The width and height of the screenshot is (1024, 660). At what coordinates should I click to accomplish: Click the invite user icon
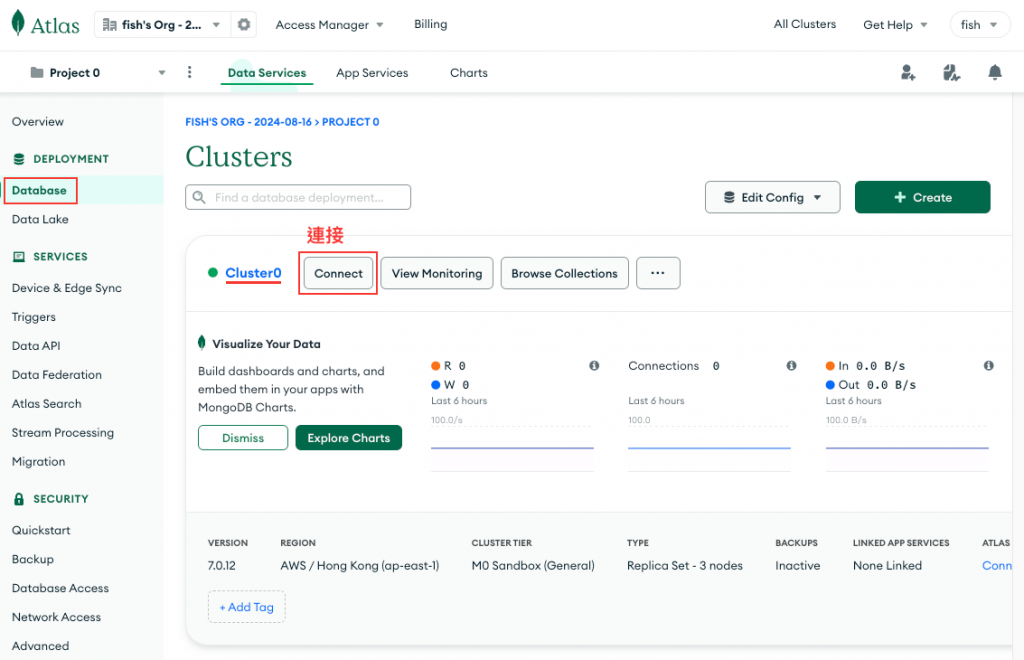(x=908, y=72)
